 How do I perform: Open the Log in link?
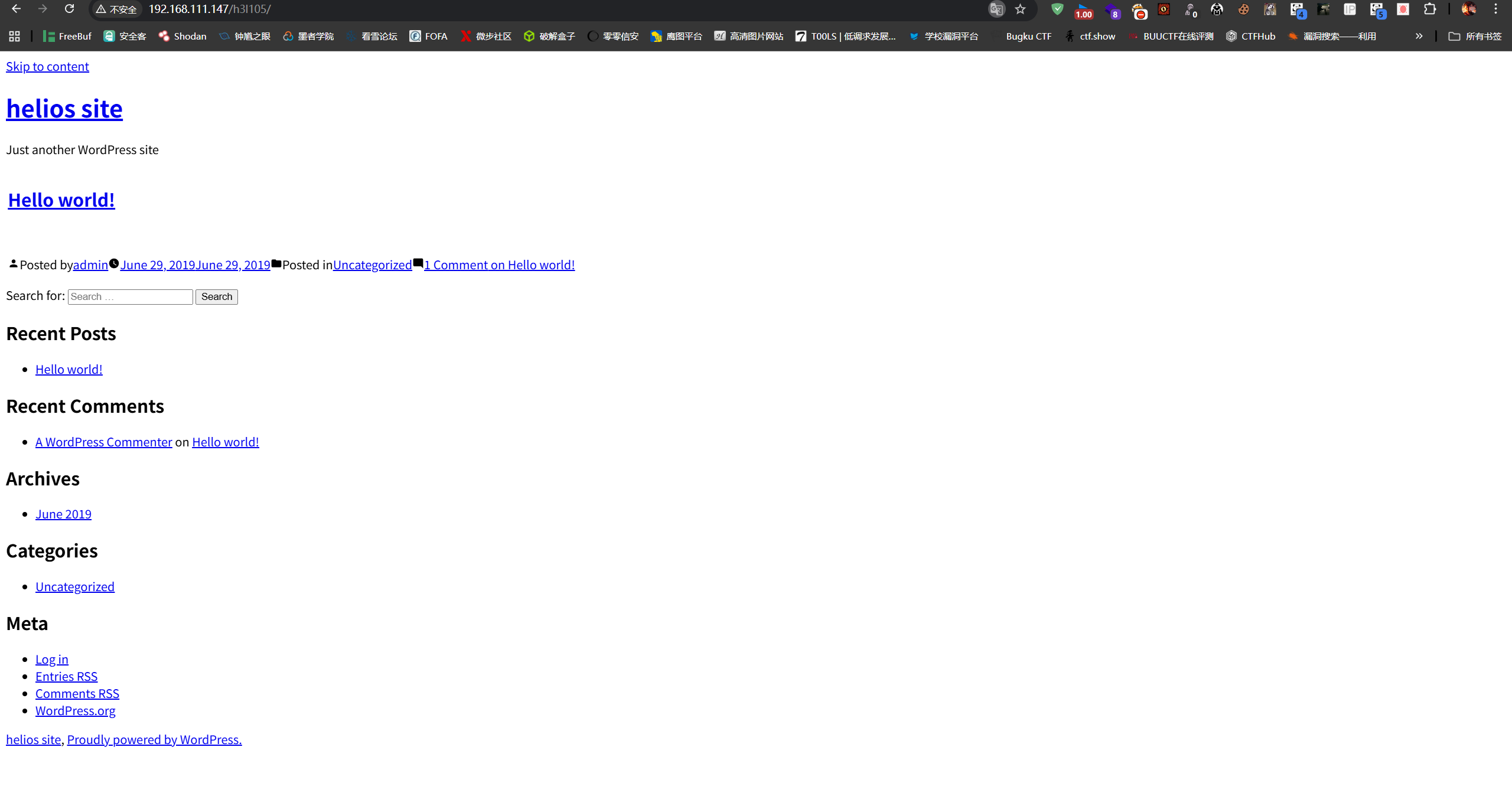[x=52, y=659]
